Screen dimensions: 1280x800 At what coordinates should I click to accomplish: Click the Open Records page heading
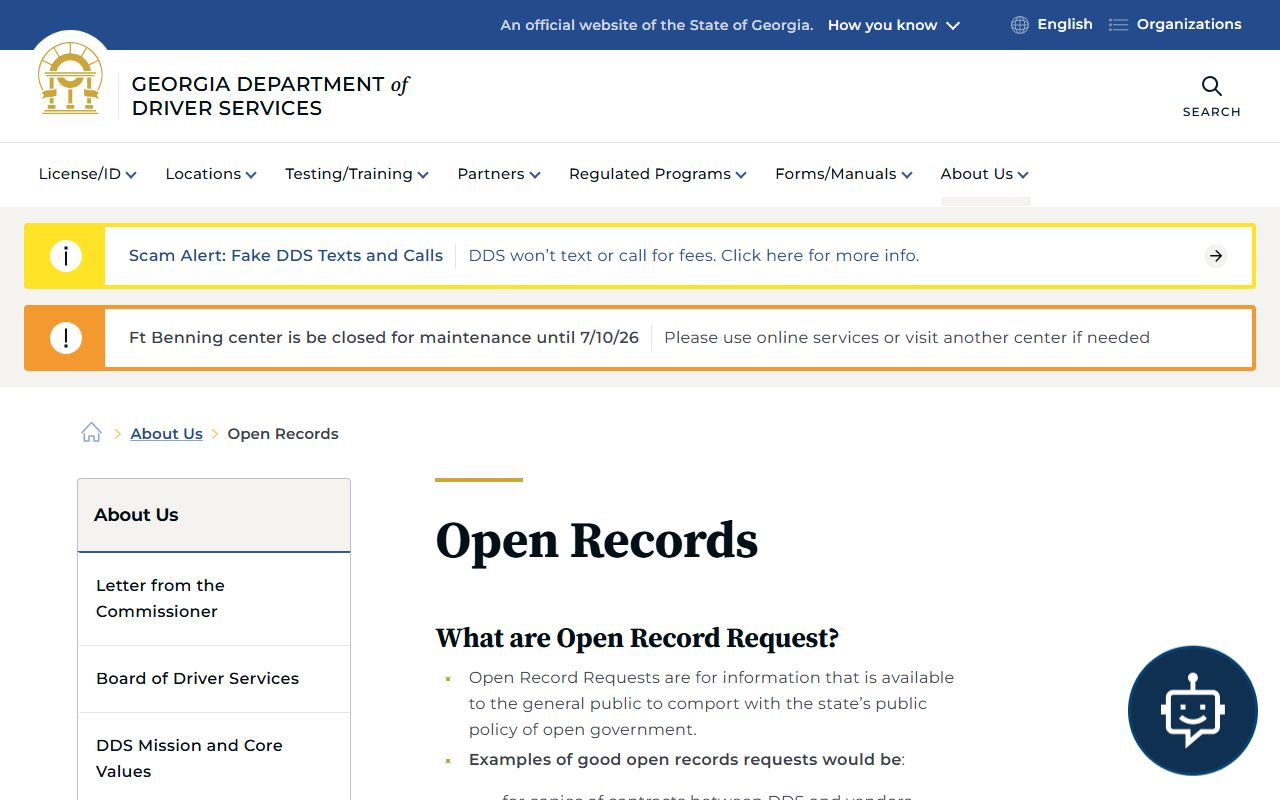tap(597, 540)
